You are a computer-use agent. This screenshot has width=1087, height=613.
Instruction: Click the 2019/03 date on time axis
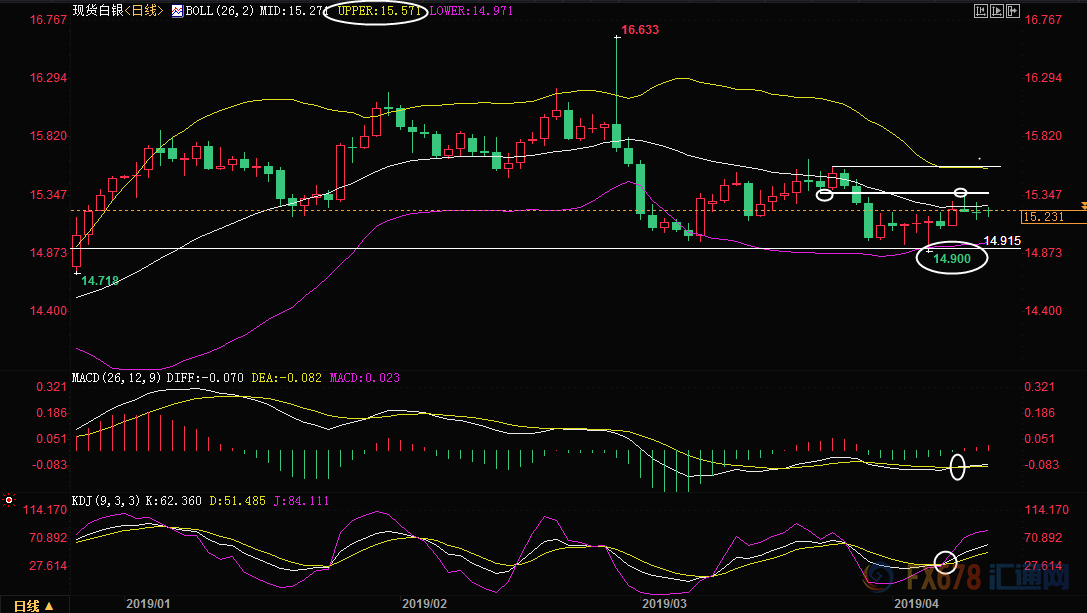pos(664,603)
